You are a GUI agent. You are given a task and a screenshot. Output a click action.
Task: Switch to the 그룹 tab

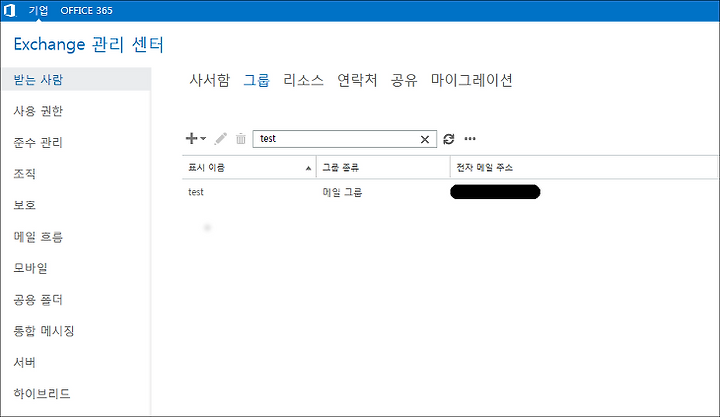[256, 80]
